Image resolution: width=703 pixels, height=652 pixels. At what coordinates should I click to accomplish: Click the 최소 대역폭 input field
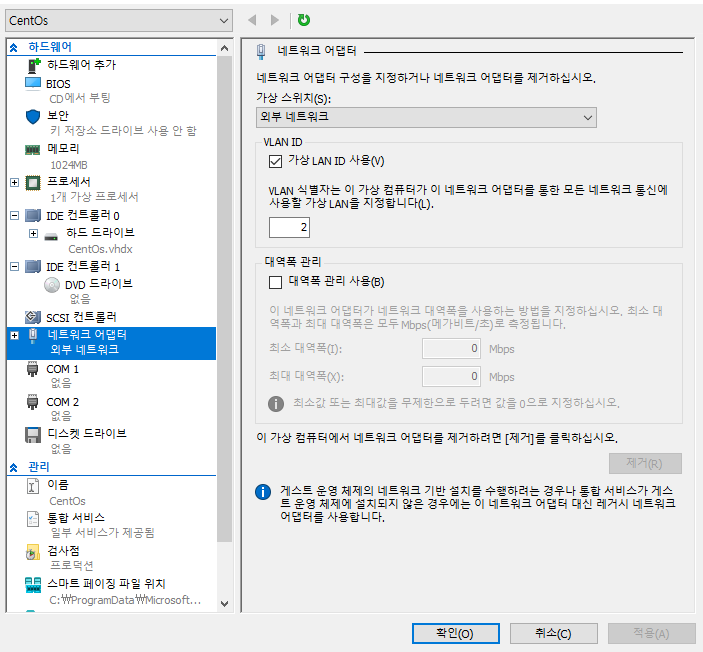pyautogui.click(x=451, y=349)
